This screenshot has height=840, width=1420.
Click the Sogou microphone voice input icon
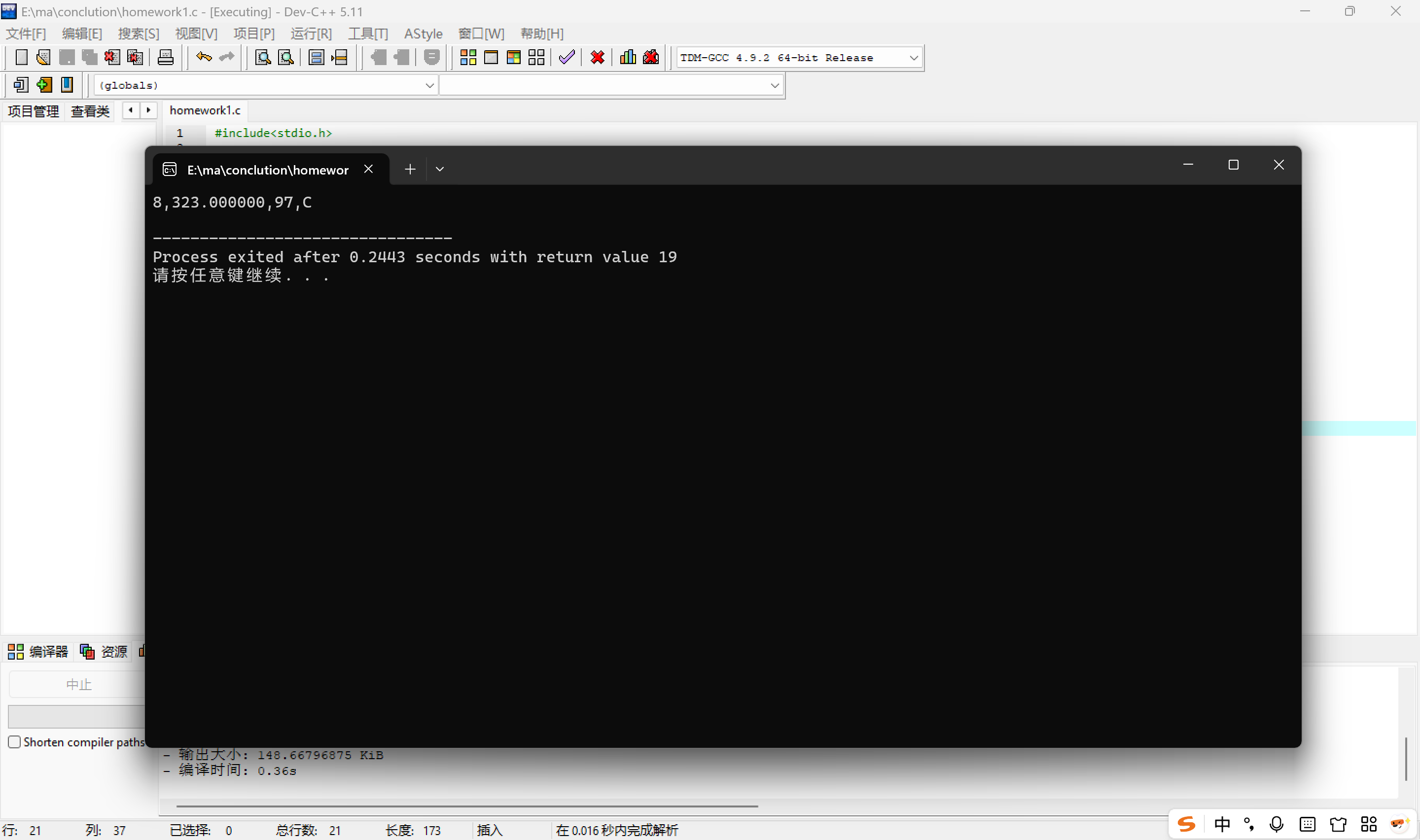point(1276,824)
